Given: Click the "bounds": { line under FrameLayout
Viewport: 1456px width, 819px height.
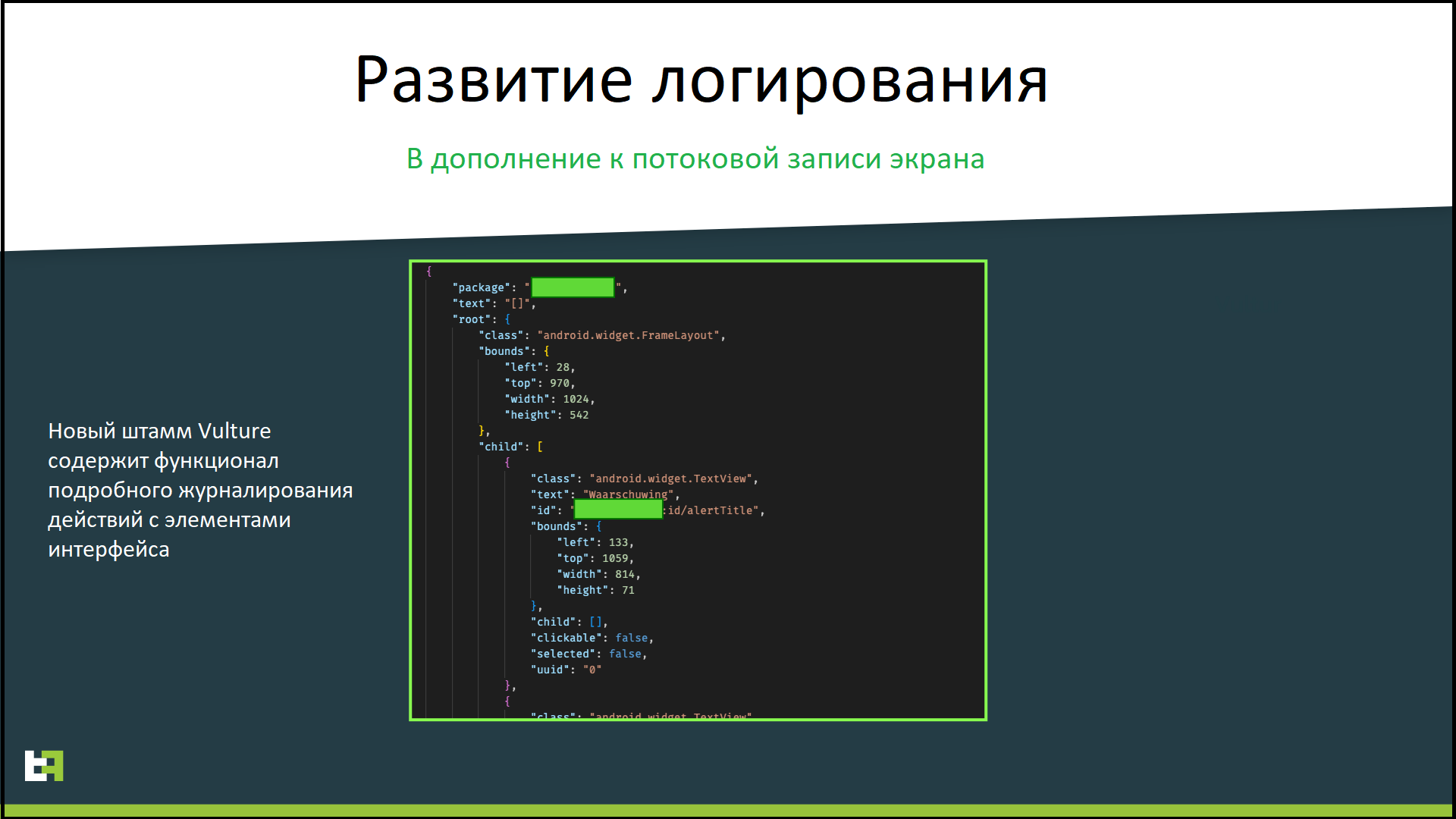Looking at the screenshot, I should (x=514, y=351).
